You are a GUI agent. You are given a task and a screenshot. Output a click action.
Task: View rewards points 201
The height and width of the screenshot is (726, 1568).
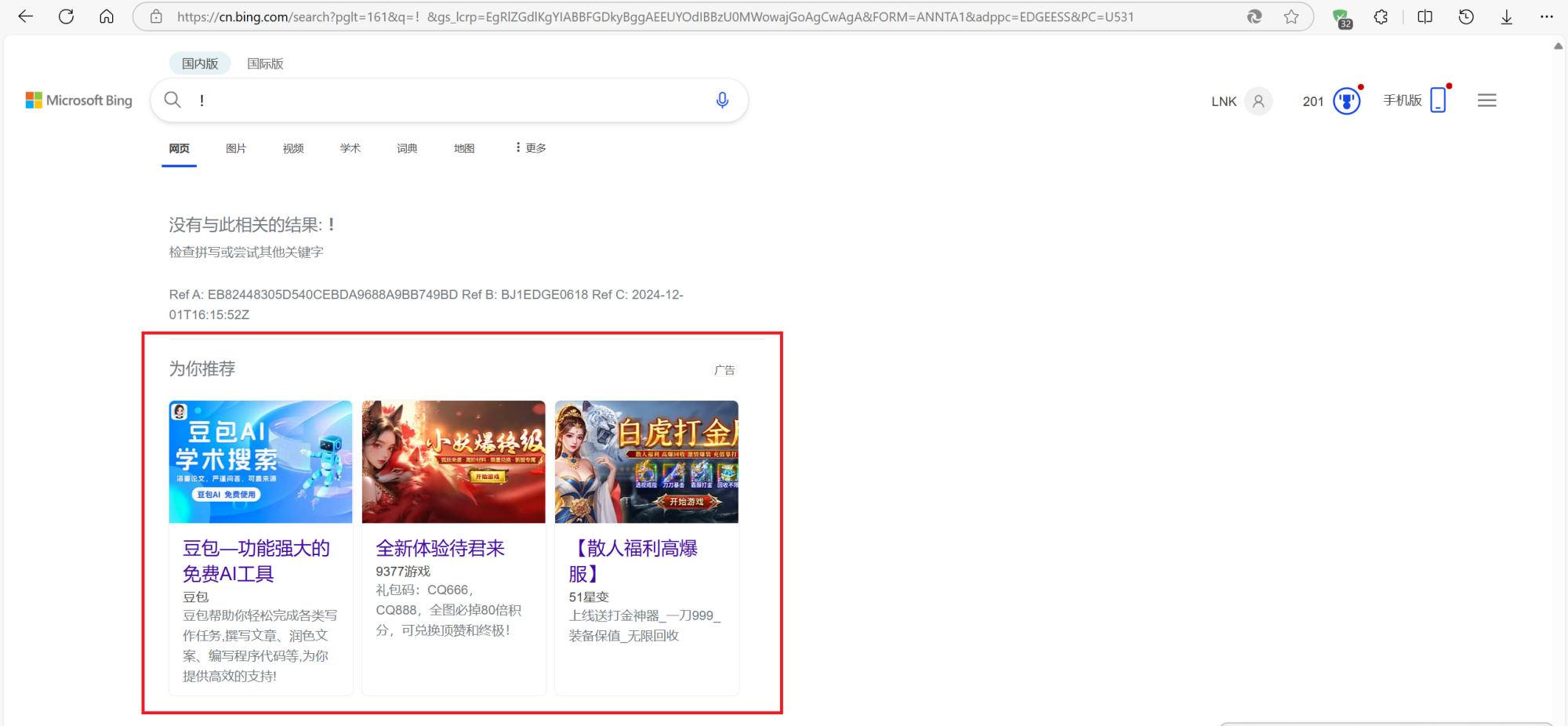coord(1313,101)
